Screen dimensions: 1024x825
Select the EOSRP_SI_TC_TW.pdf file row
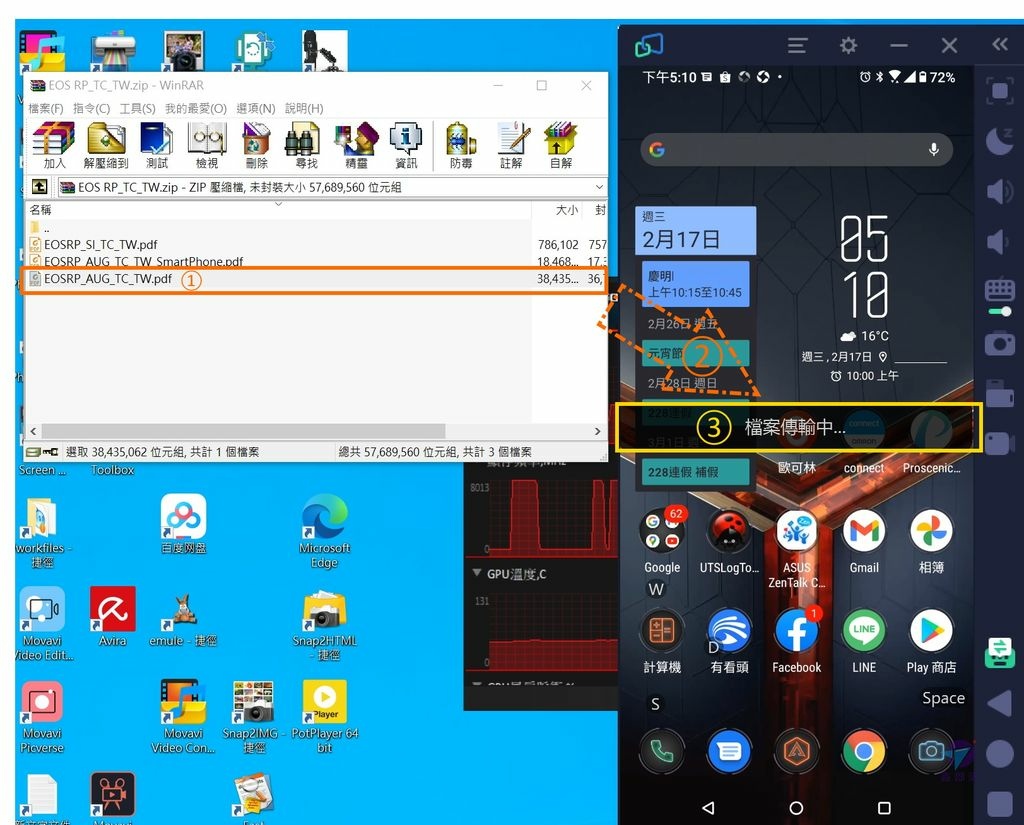pyautogui.click(x=316, y=244)
